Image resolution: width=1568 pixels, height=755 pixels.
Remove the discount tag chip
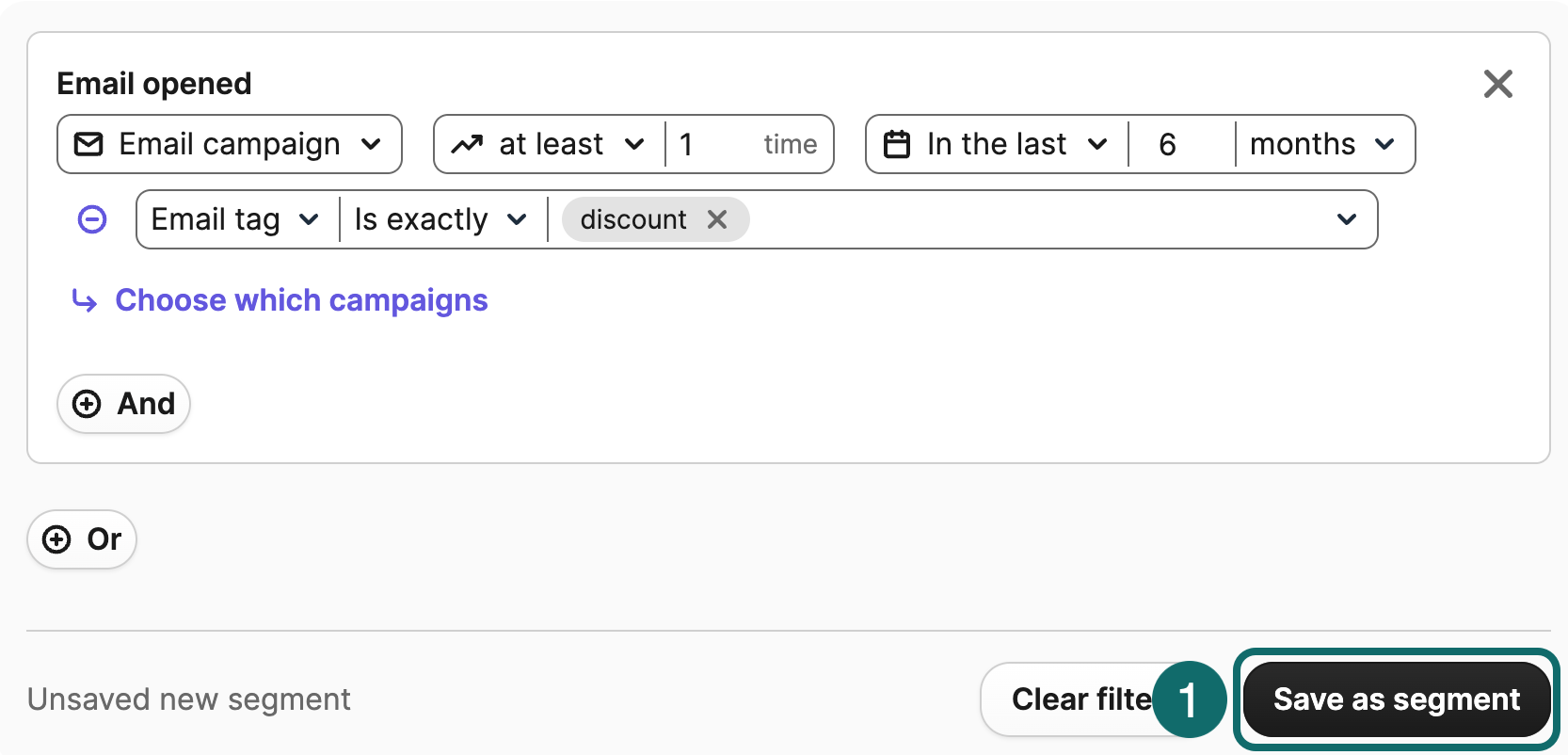tap(717, 219)
